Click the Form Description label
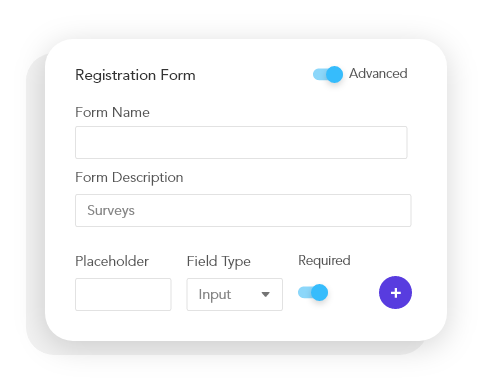 tap(129, 178)
